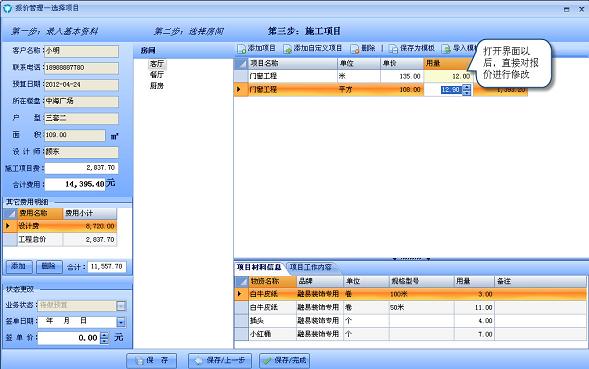Click the 费用小计 column header
Screen dimensions: 589x369
(90, 213)
